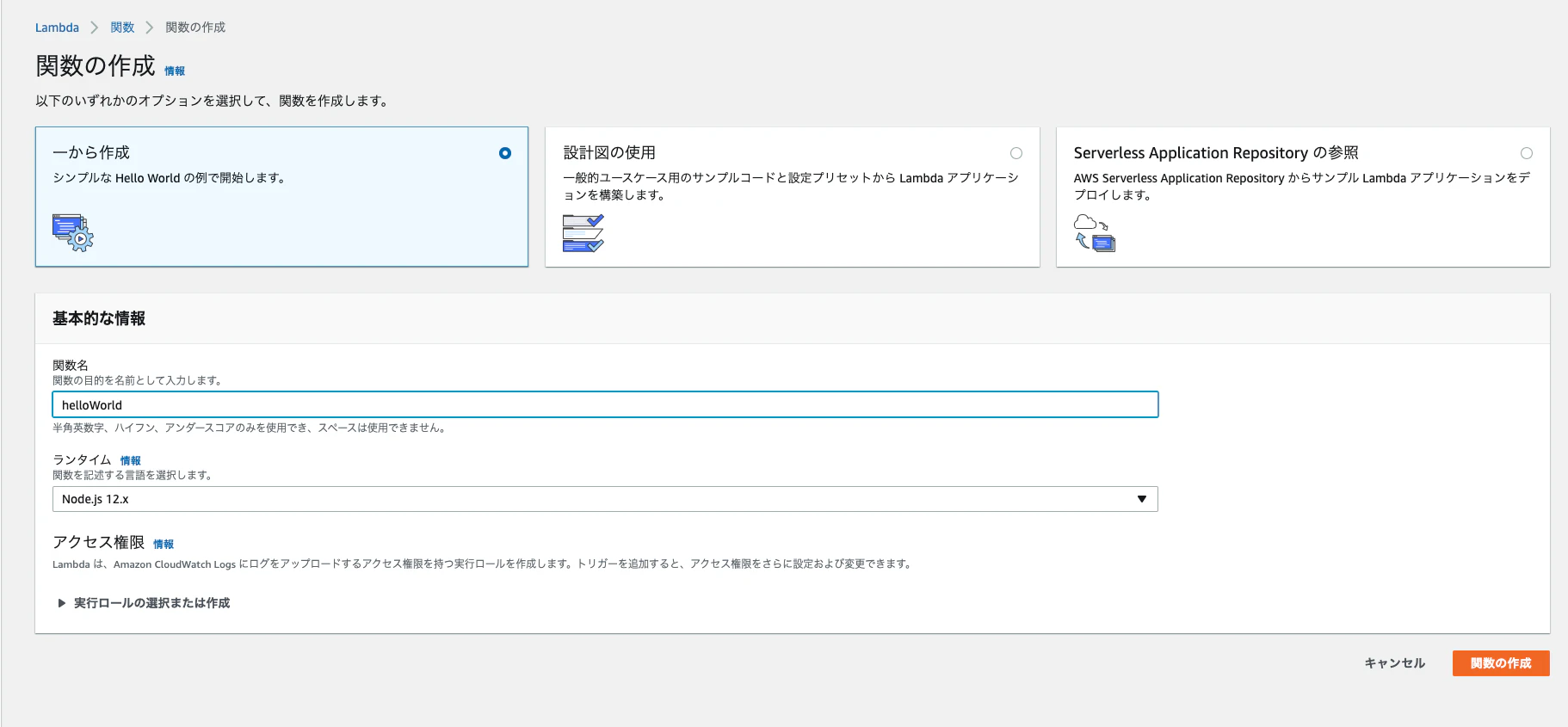This screenshot has height=727, width=1568.
Task: Click the Lambda breadcrumb link
Action: coord(57,28)
